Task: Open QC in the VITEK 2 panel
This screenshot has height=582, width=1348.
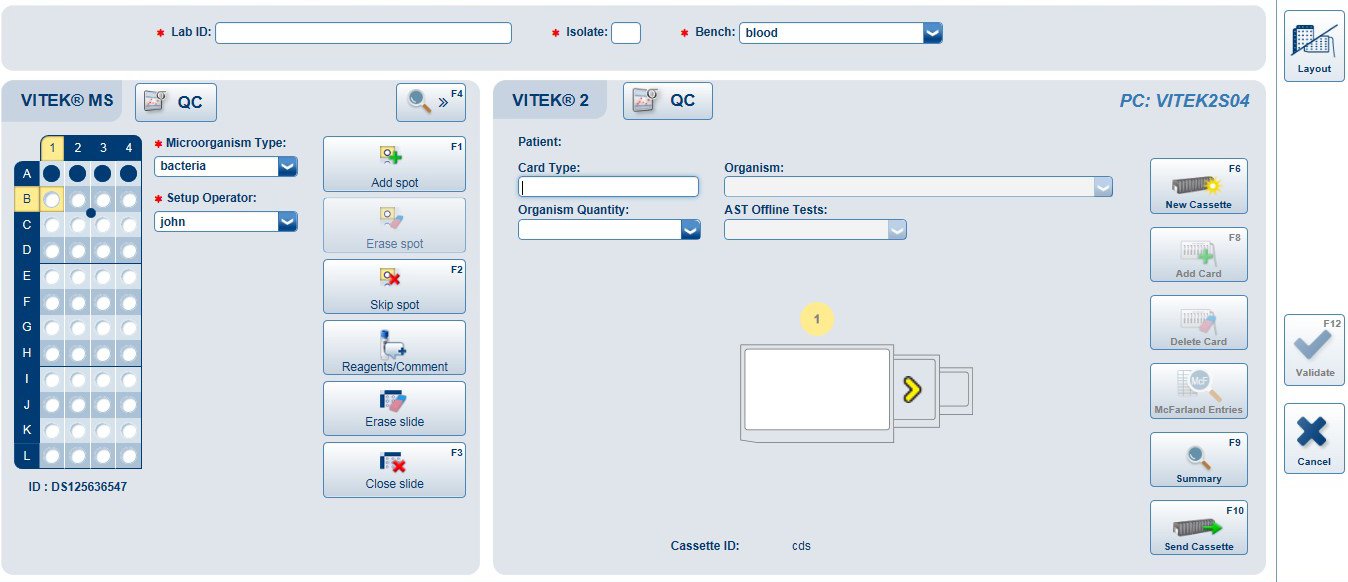Action: coord(668,101)
